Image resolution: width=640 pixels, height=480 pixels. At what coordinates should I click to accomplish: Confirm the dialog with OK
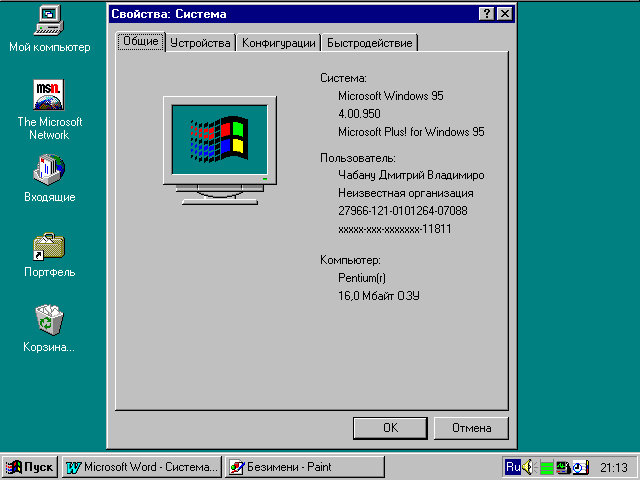point(390,428)
